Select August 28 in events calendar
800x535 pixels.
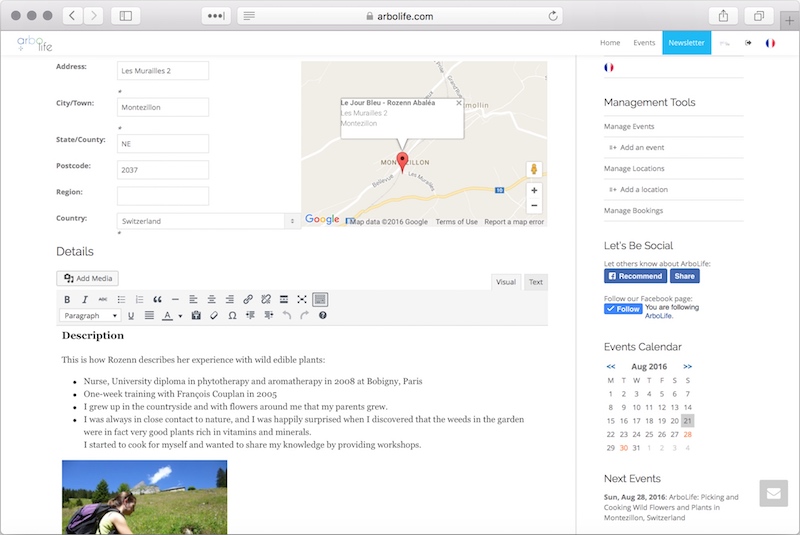tap(687, 435)
